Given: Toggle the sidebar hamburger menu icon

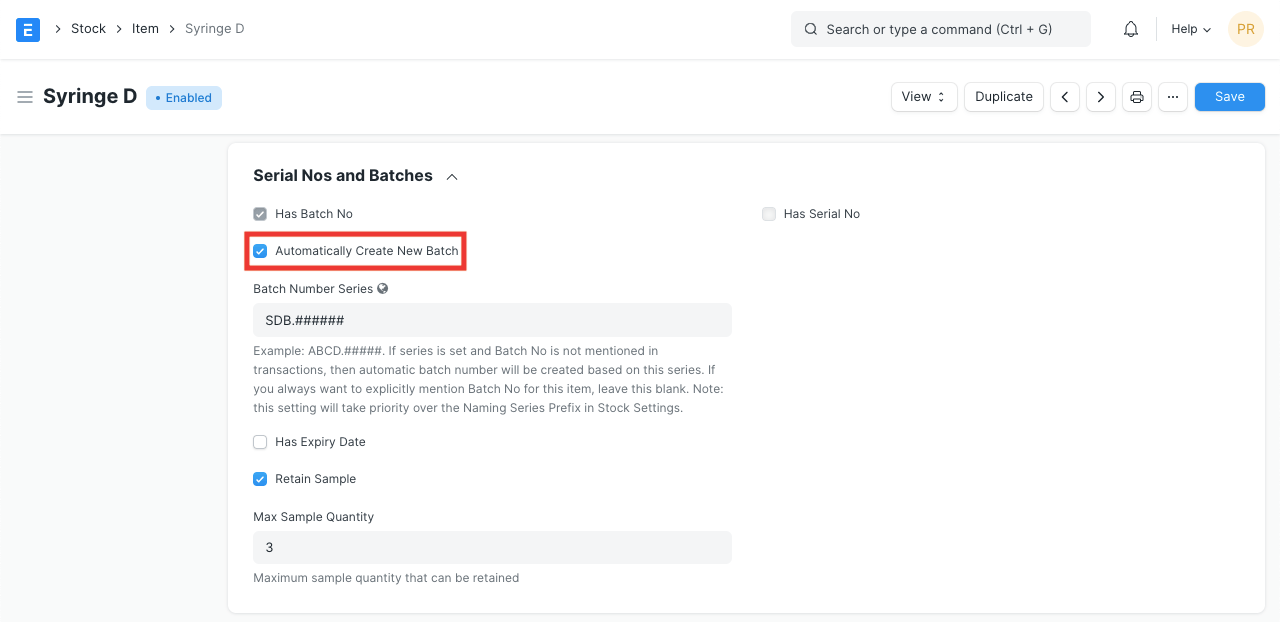Looking at the screenshot, I should (x=25, y=97).
